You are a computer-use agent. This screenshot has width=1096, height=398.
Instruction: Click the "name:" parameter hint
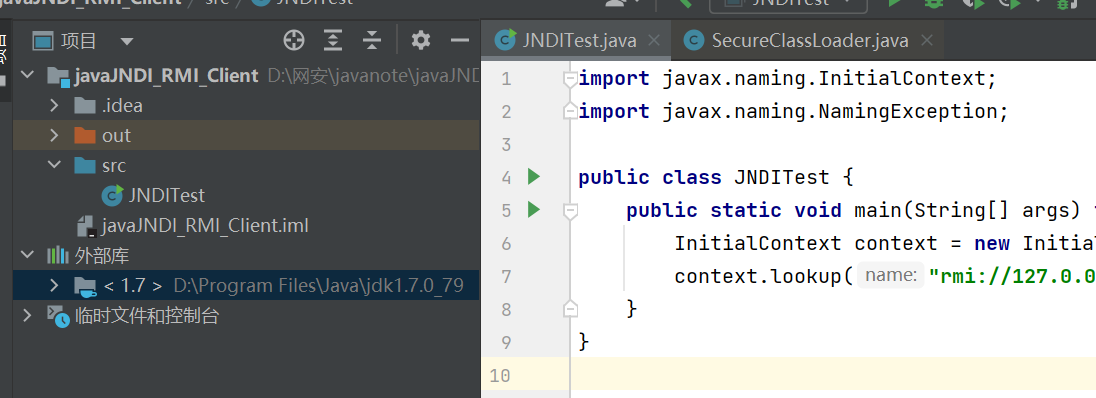(x=890, y=276)
